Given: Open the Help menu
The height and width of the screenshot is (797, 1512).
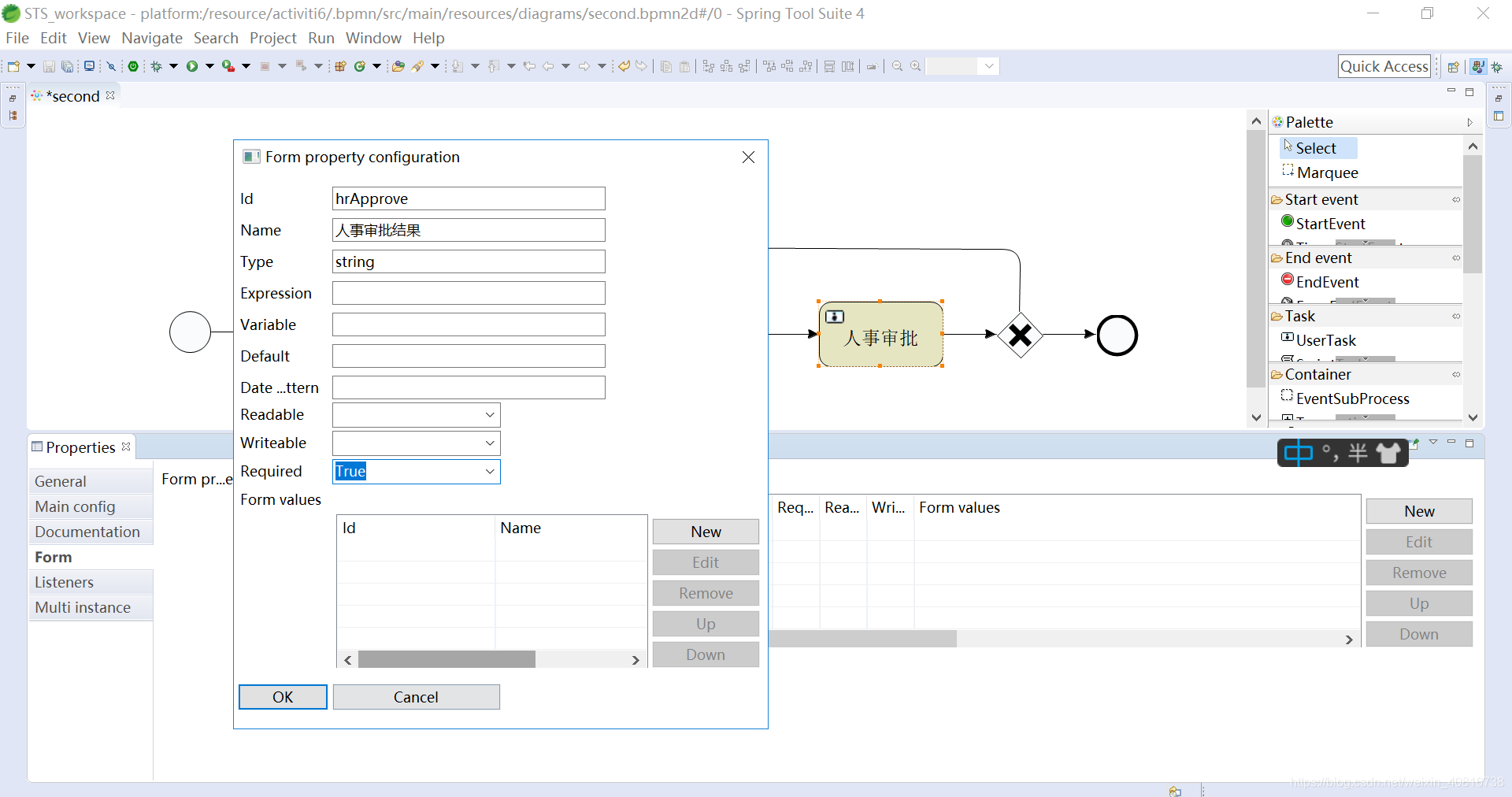Looking at the screenshot, I should coord(428,38).
